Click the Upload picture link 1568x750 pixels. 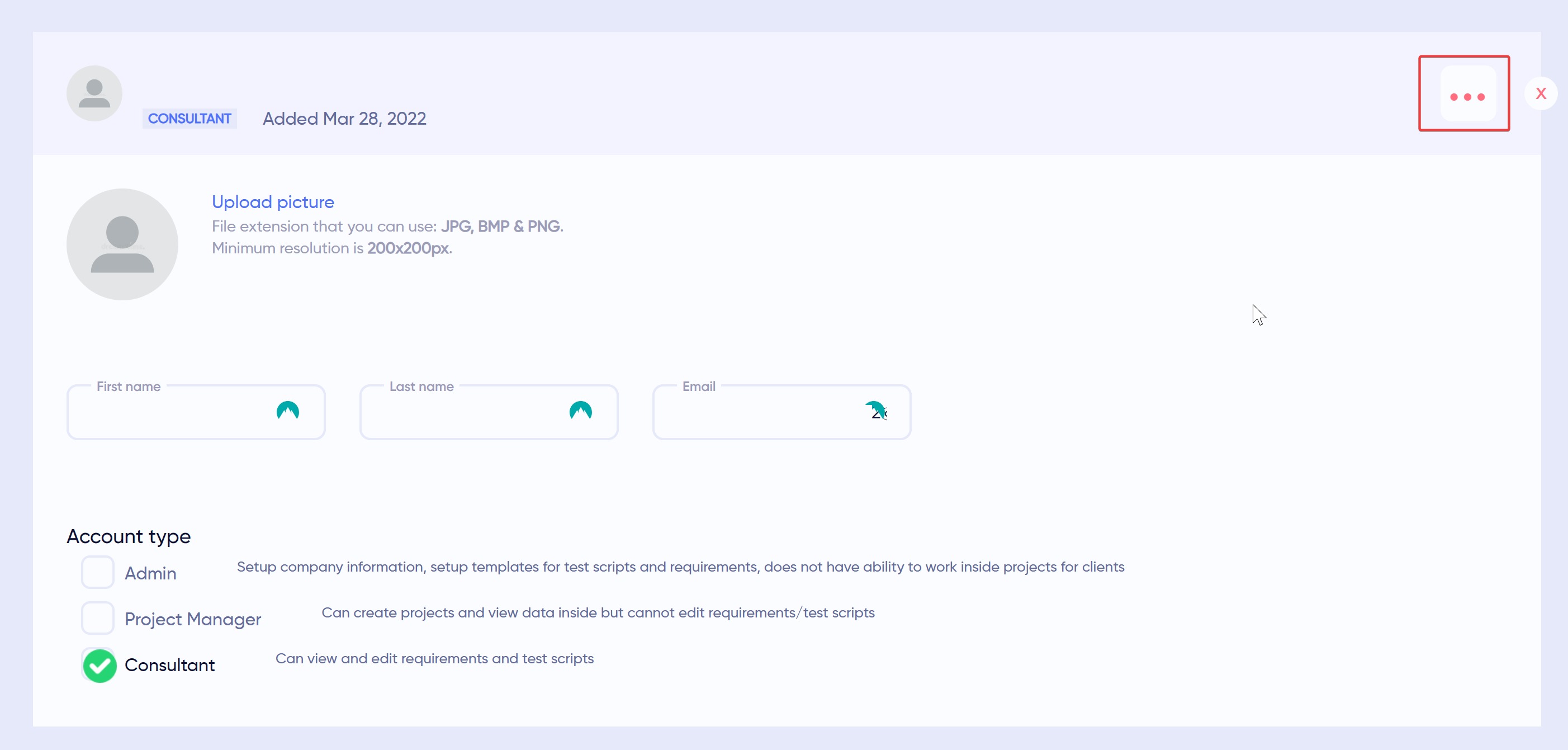tap(273, 201)
